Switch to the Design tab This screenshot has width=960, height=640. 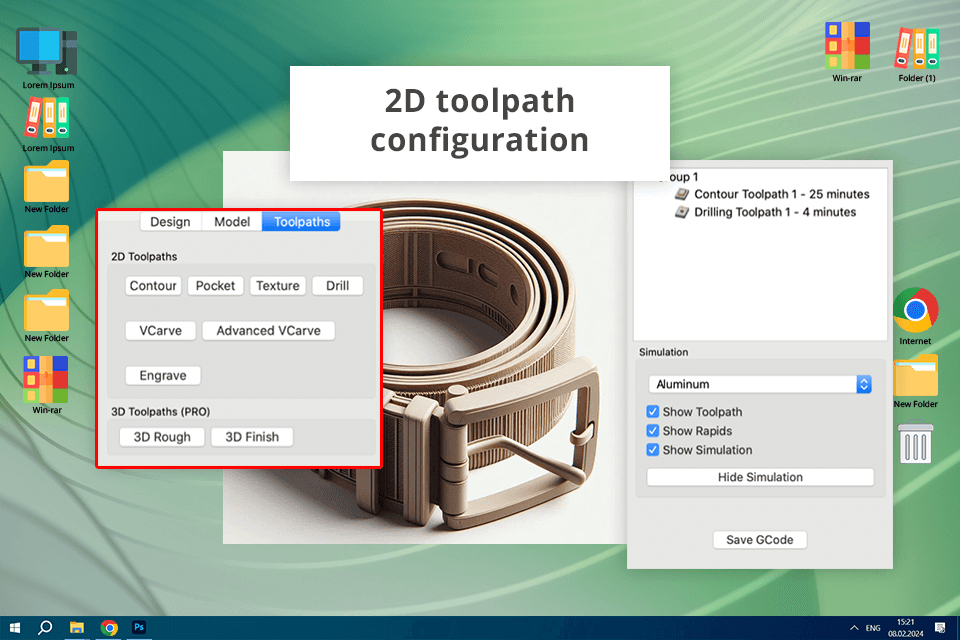point(170,222)
